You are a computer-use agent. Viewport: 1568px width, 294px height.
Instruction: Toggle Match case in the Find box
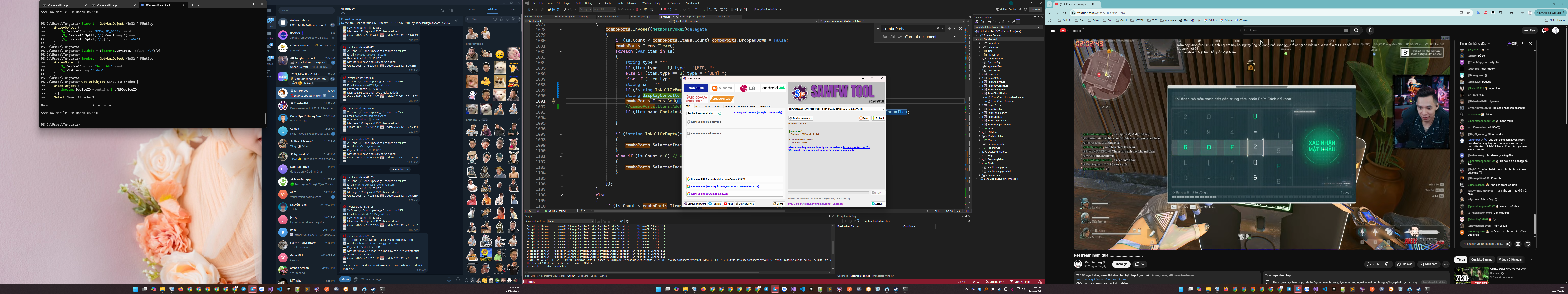tap(885, 37)
